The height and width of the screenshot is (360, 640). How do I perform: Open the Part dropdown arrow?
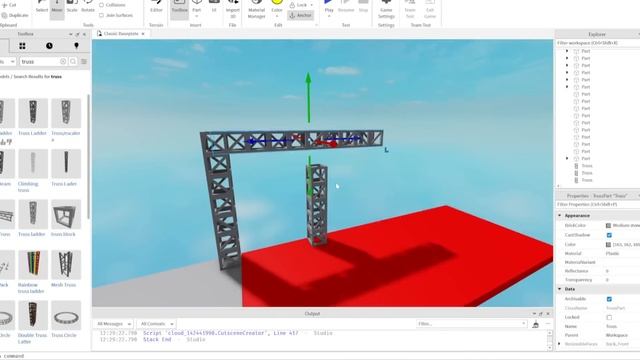[197, 16]
